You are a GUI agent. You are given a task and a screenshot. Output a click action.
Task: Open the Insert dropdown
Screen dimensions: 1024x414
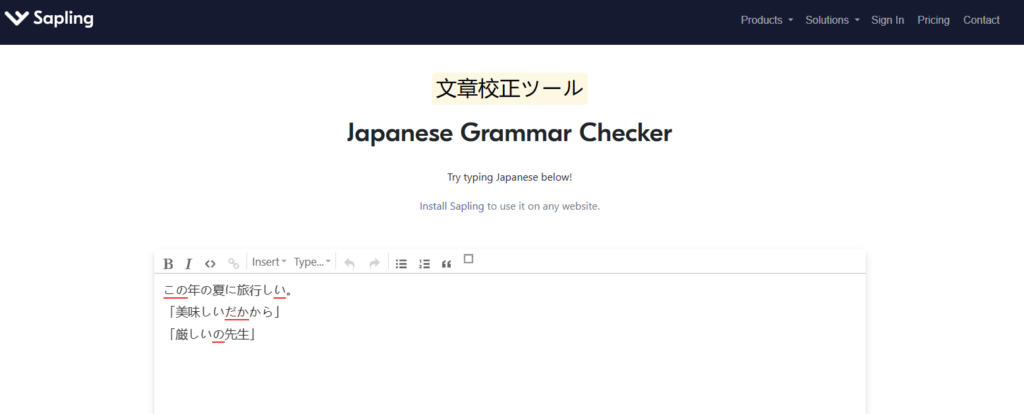[x=269, y=262]
